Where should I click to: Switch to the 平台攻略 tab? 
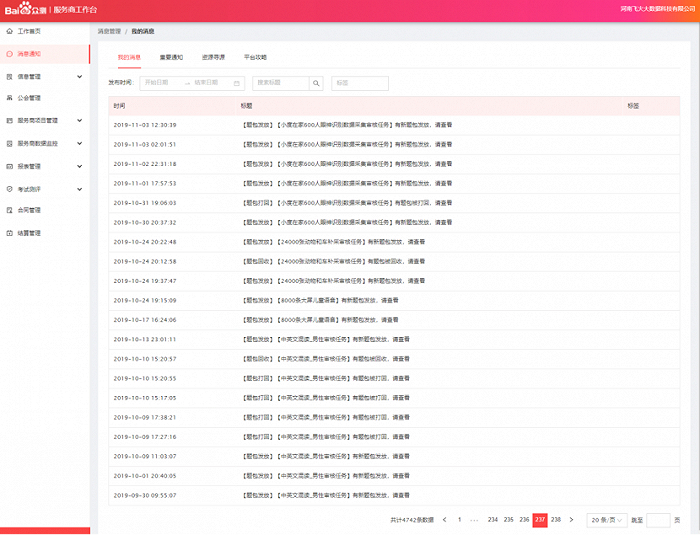click(255, 58)
